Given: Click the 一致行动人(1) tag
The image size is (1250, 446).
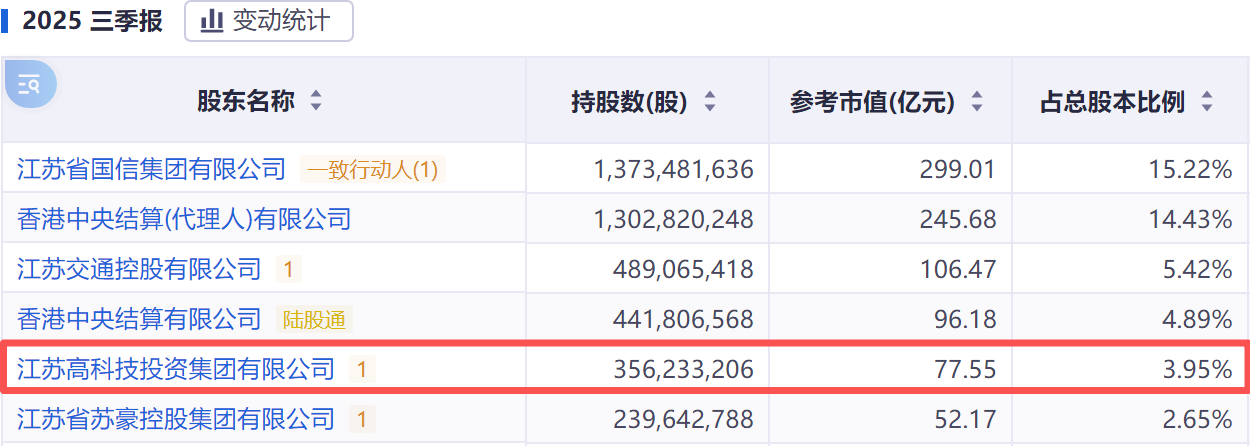Looking at the screenshot, I should [372, 170].
